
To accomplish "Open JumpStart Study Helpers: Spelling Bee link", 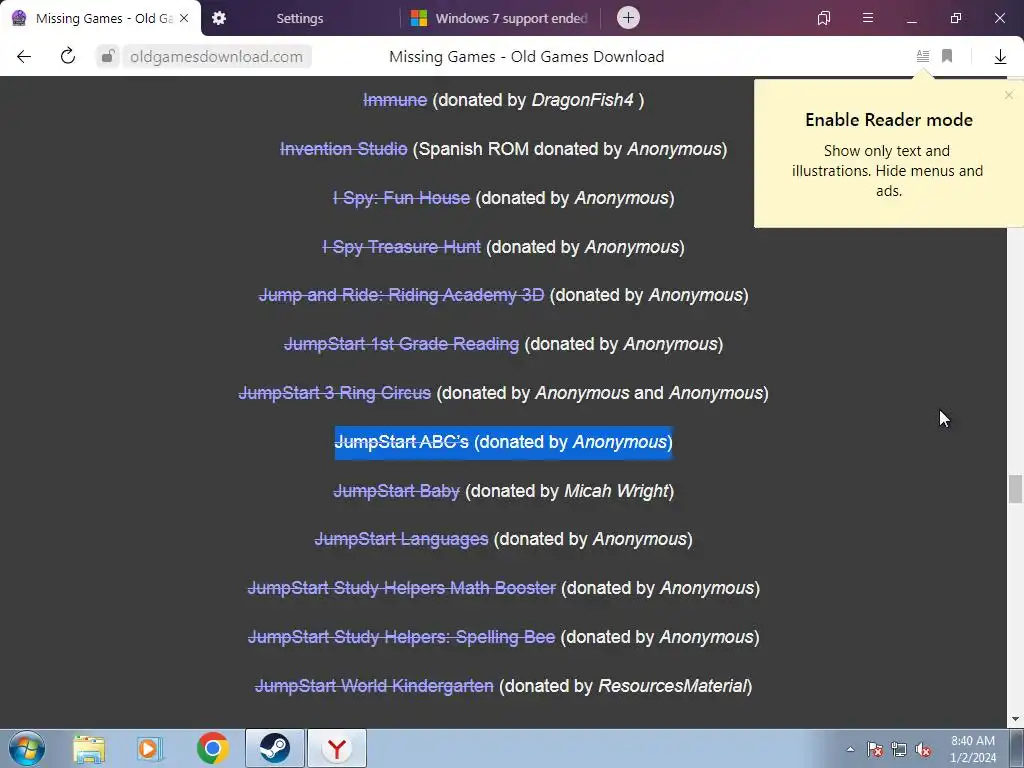I will coord(402,637).
